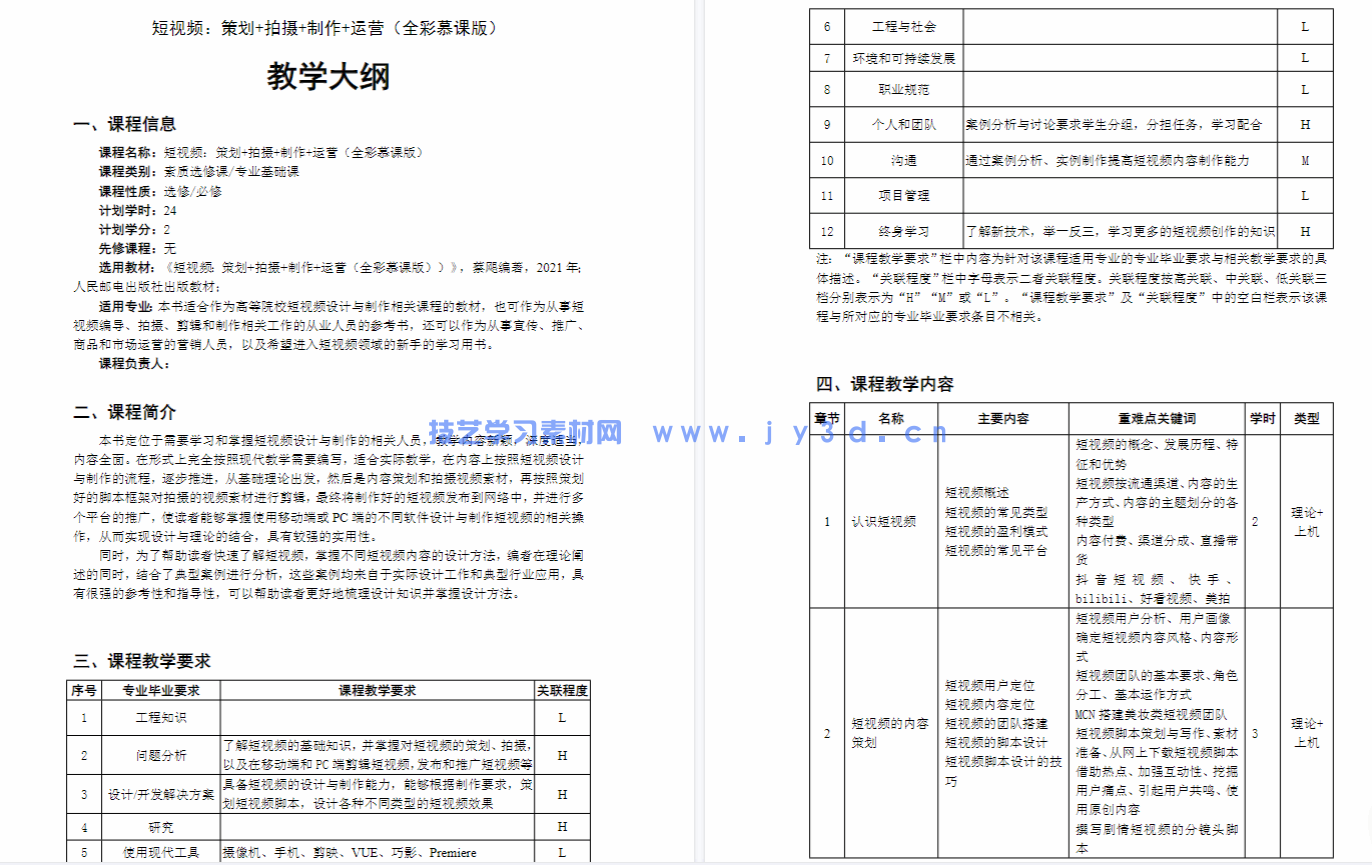Screen dimensions: 1372x865
Task: Click the 四、课程教学内容 heading
Action: click(885, 382)
